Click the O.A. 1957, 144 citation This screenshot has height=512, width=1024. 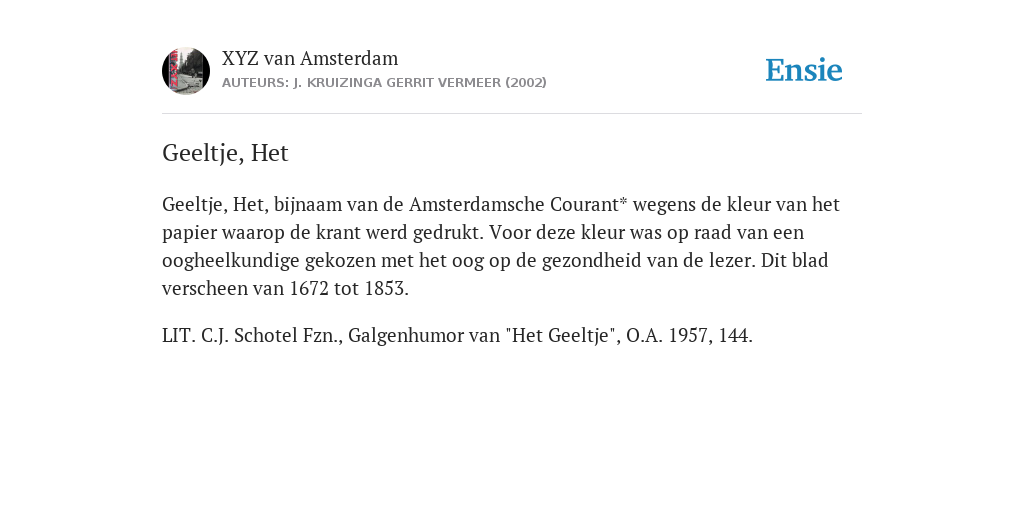[689, 336]
